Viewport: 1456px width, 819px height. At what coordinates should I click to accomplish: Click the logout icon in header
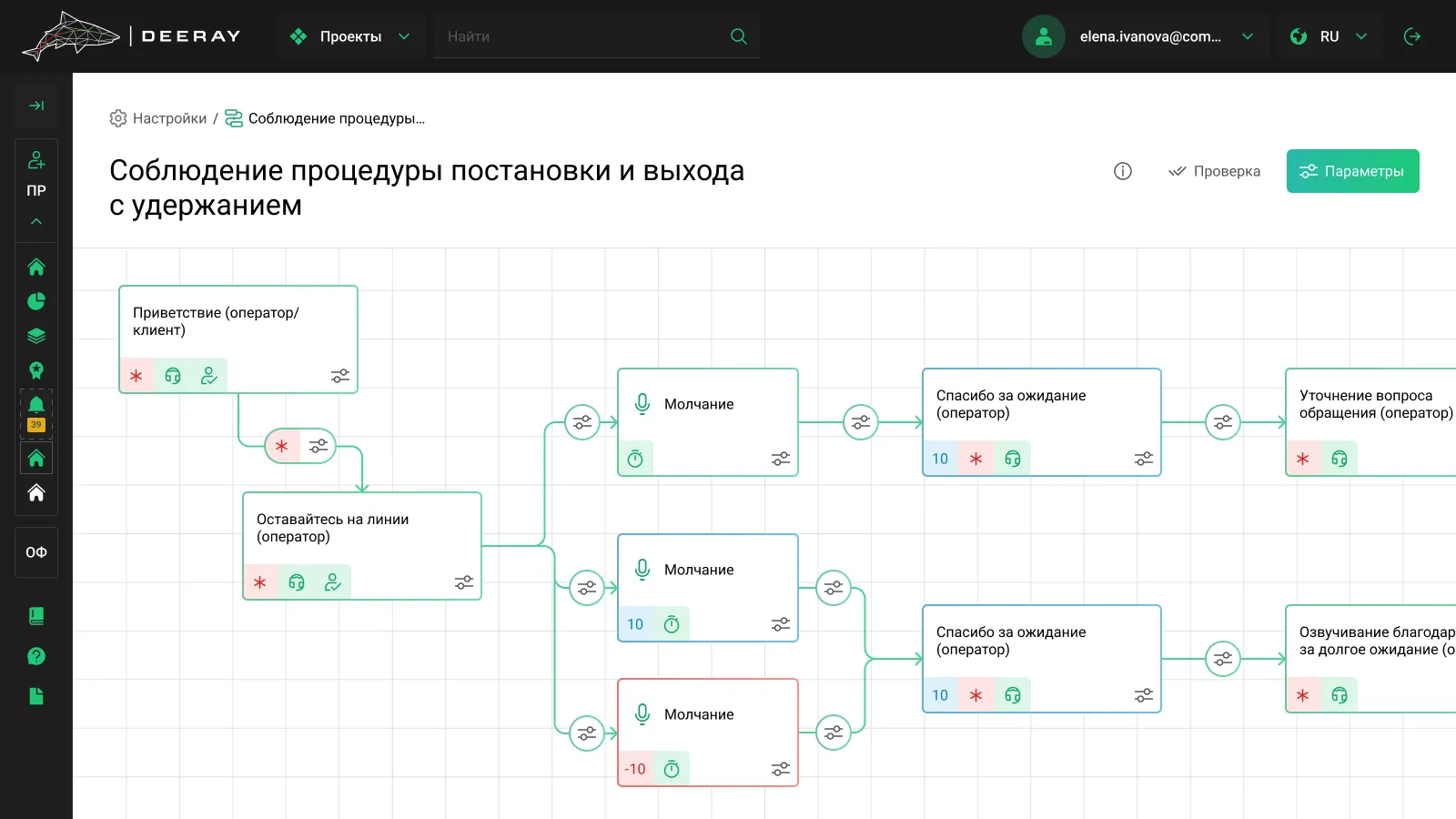(1412, 36)
